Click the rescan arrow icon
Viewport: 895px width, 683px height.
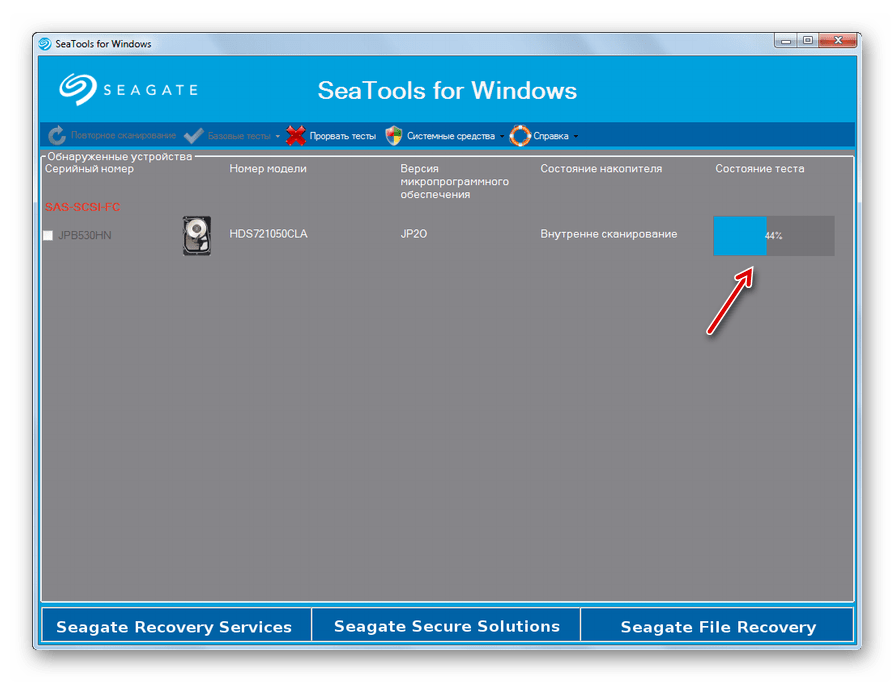(57, 136)
